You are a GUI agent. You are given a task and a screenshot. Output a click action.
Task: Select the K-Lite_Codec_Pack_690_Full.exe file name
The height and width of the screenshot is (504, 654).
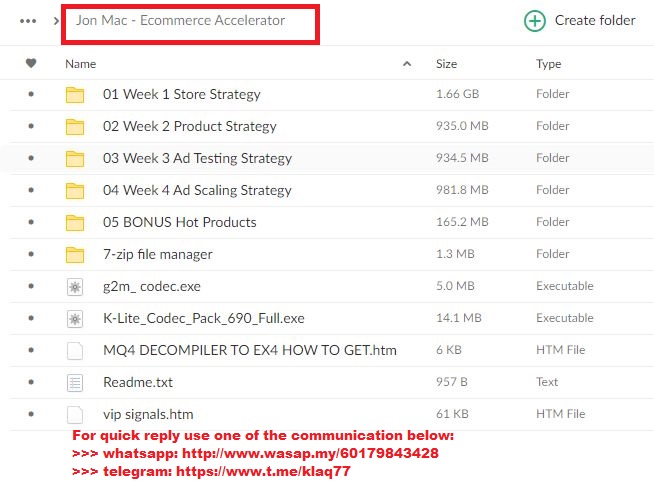[x=204, y=319]
